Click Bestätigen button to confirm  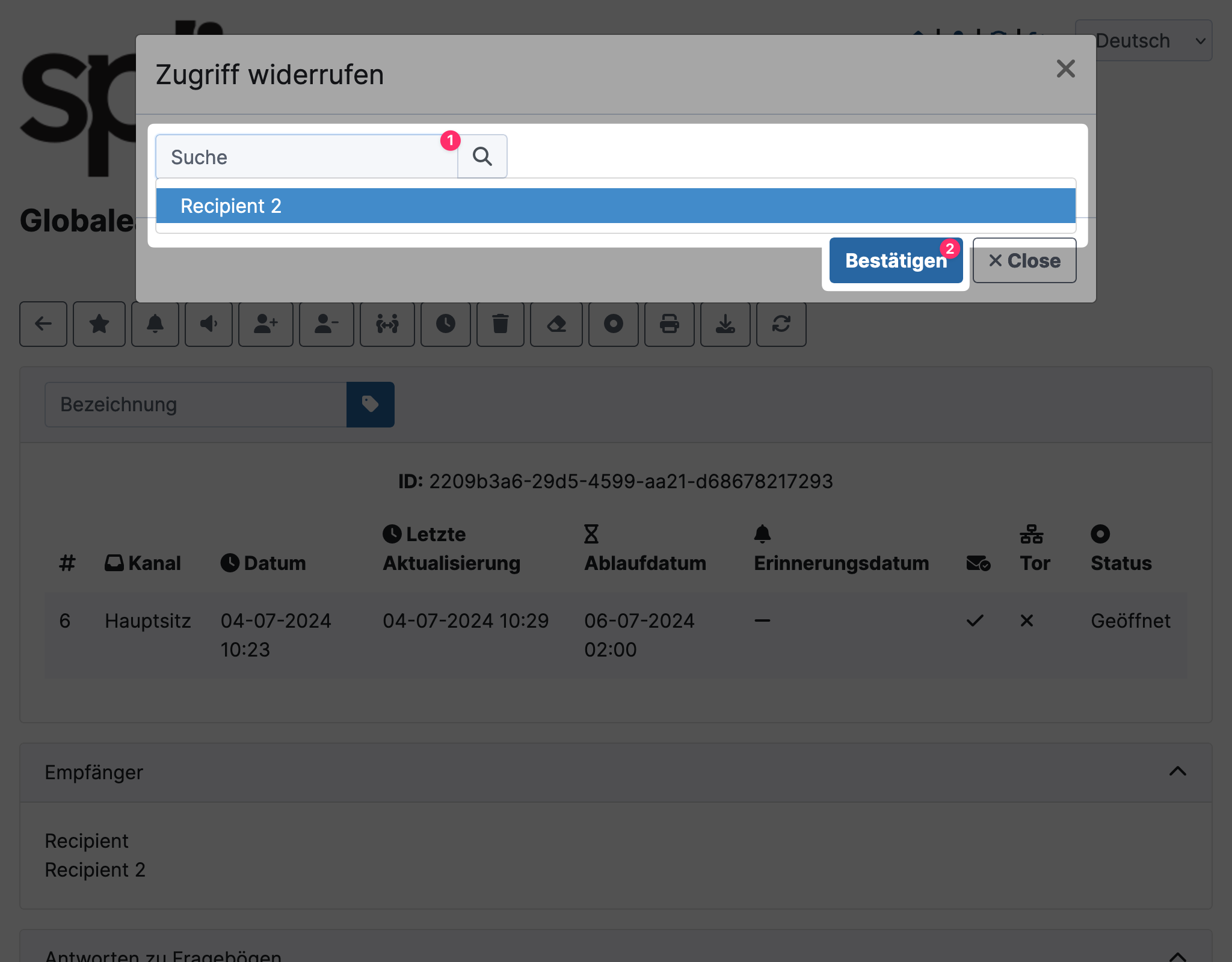(x=894, y=260)
